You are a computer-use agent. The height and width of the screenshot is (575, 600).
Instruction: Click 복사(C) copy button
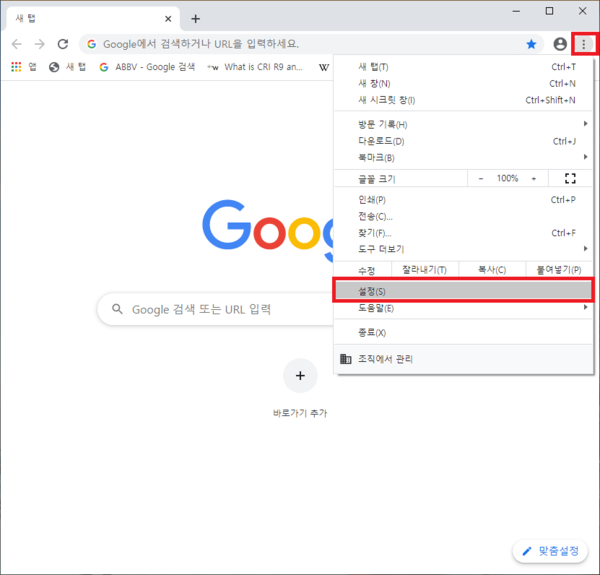point(492,270)
